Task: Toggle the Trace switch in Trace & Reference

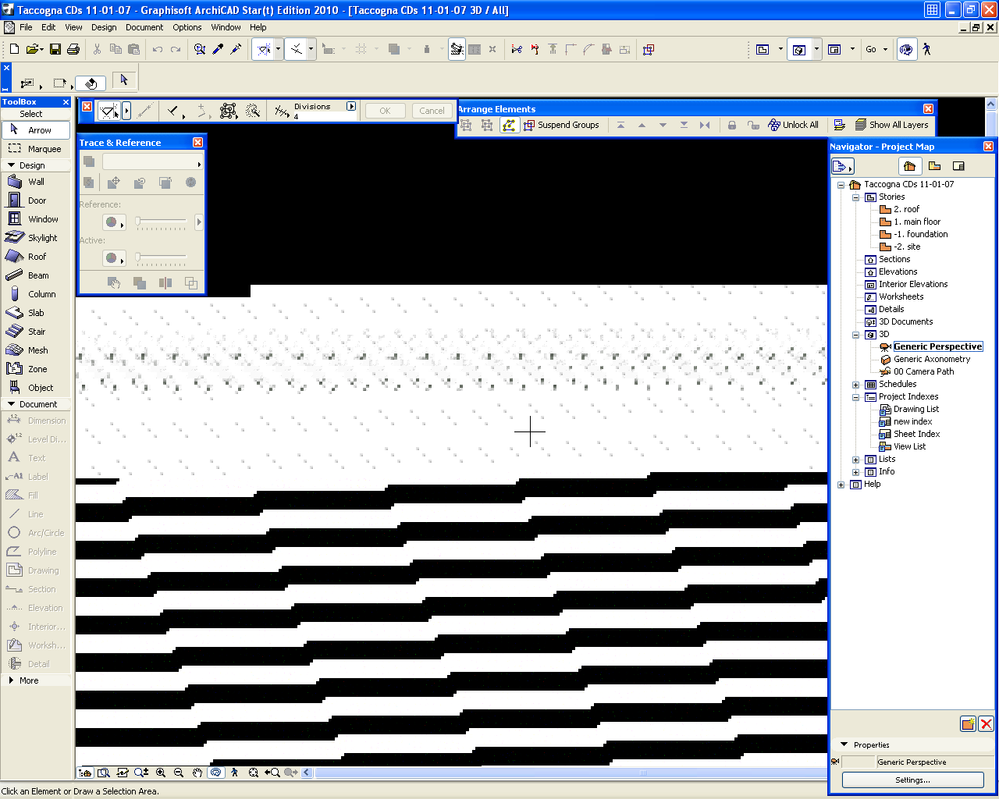Action: 89,160
